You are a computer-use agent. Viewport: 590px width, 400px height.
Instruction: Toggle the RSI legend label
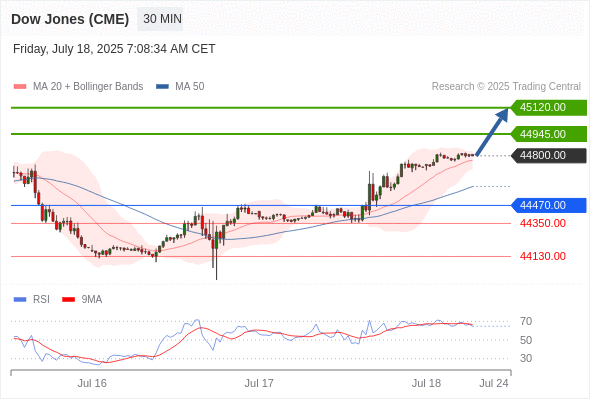[x=41, y=300]
